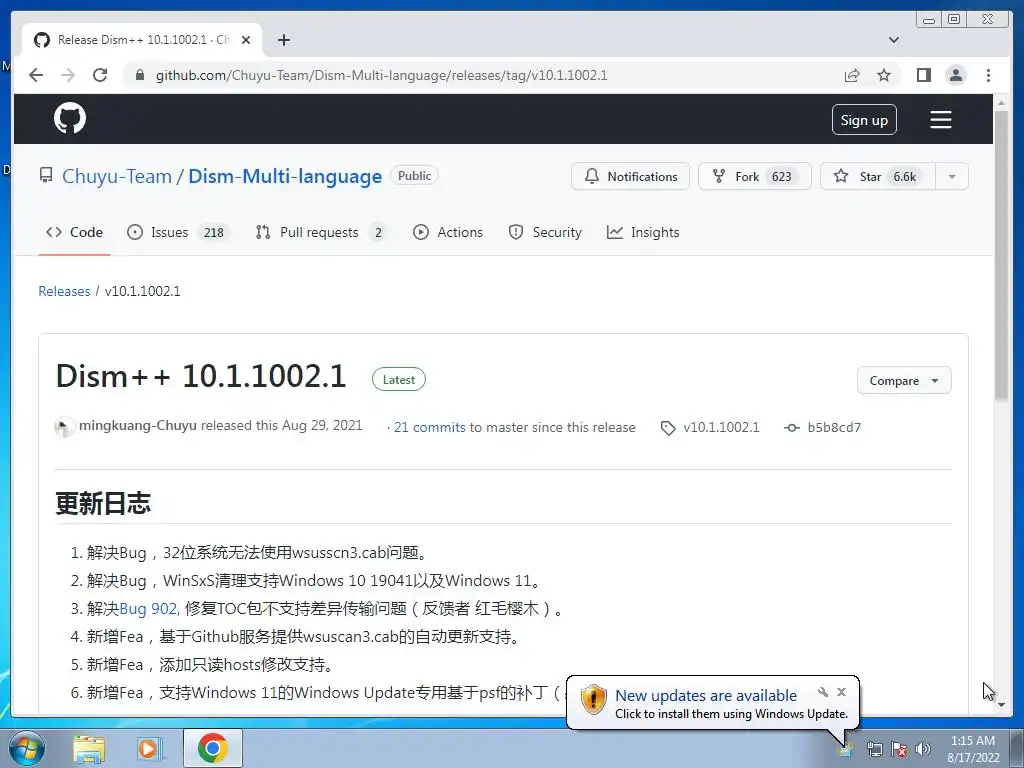Open the Chrome profile avatar

coord(955,75)
